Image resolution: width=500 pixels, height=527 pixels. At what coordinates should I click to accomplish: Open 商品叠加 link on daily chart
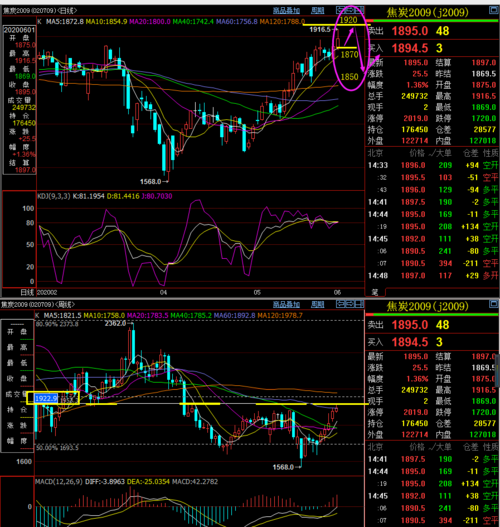pos(286,11)
